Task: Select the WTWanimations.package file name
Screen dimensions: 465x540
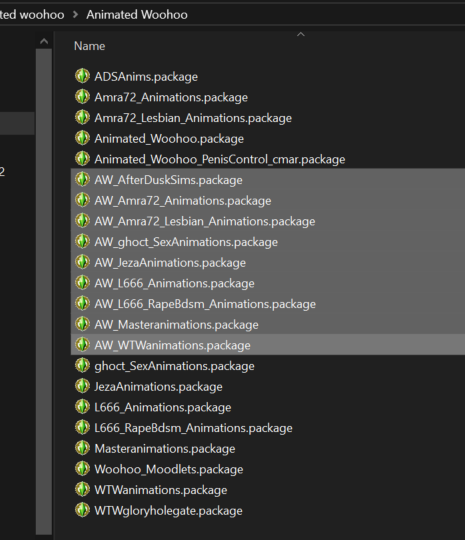Action: point(161,490)
